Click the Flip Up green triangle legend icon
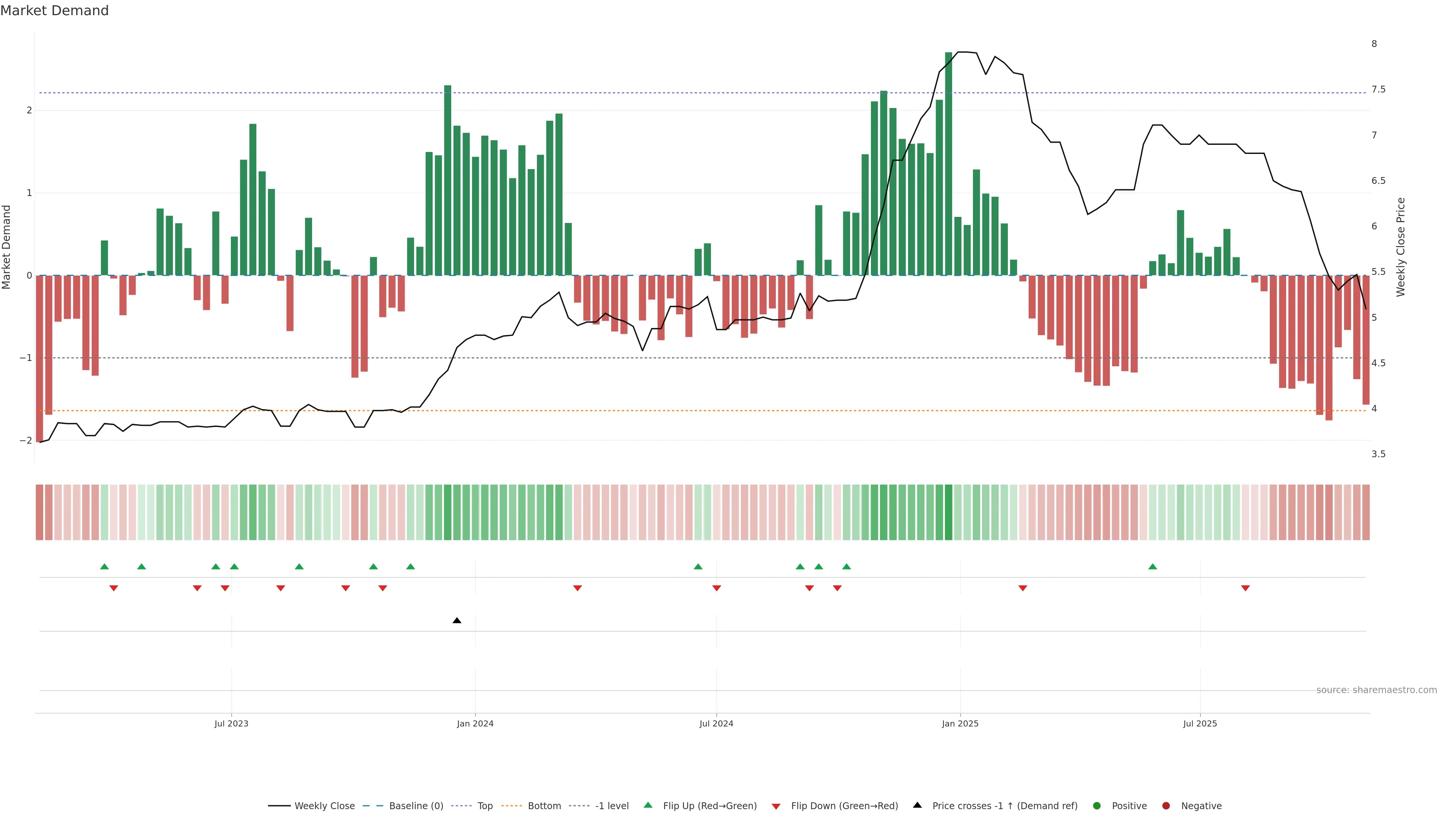Image resolution: width=1456 pixels, height=819 pixels. pyautogui.click(x=648, y=805)
